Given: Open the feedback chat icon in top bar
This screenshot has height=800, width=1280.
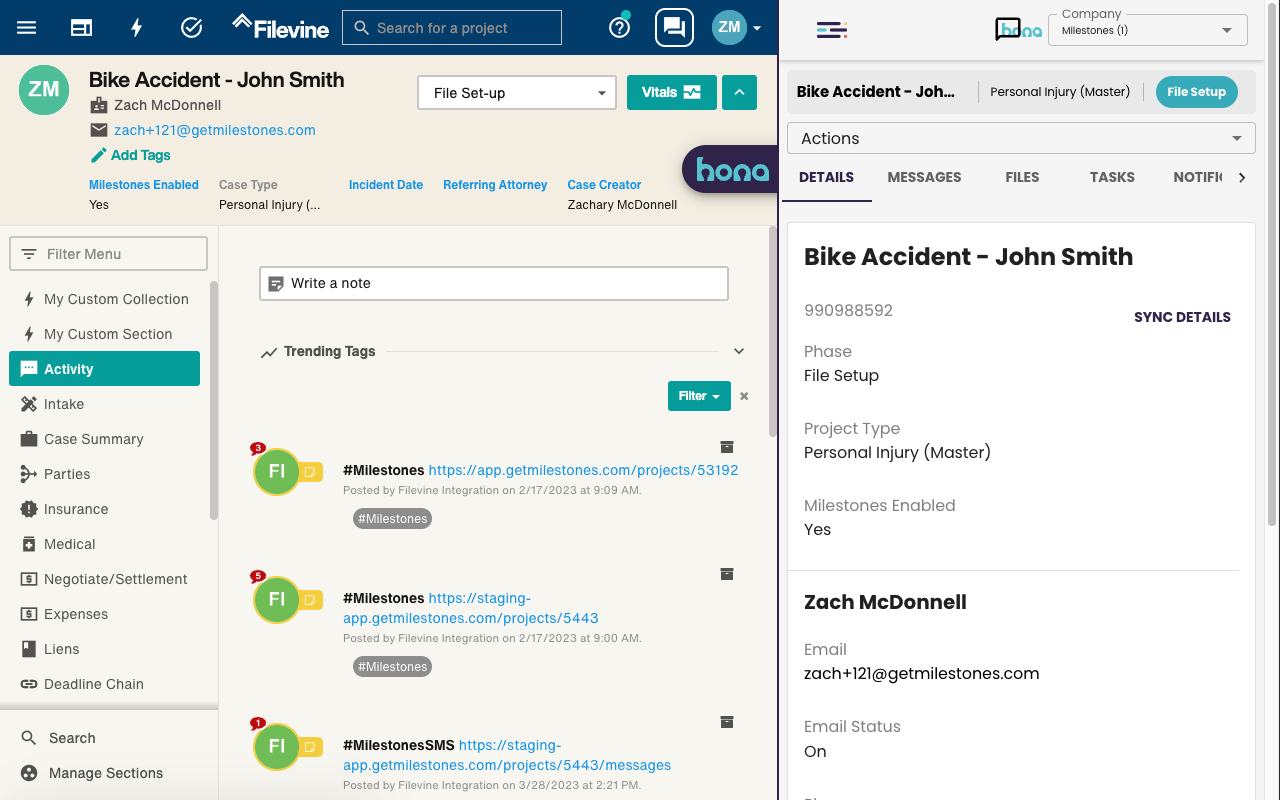Looking at the screenshot, I should pyautogui.click(x=673, y=27).
